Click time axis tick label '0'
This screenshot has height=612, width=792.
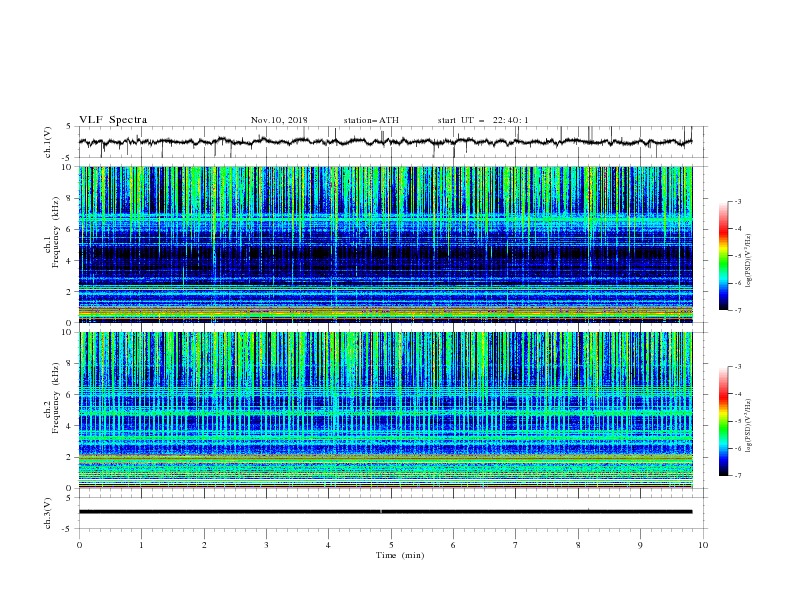(x=79, y=545)
